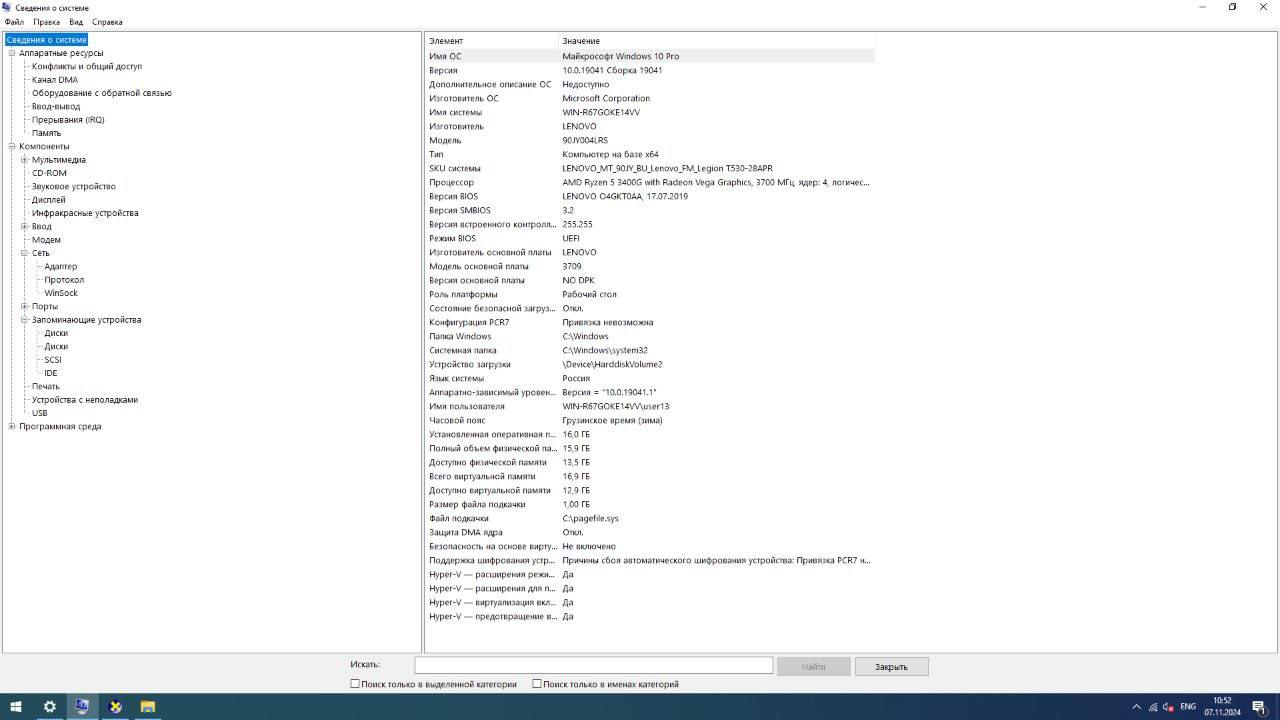
Task: Open the Справка menu
Action: [107, 22]
